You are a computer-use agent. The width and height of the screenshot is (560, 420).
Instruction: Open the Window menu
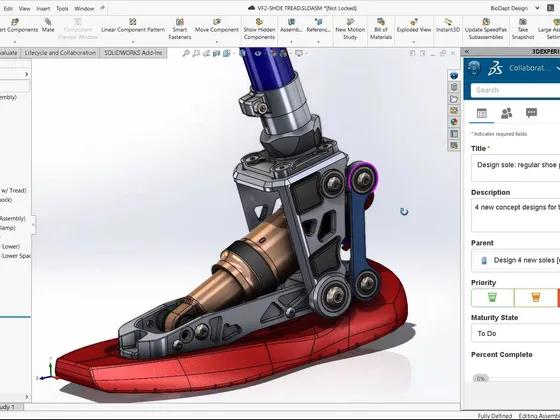point(84,9)
